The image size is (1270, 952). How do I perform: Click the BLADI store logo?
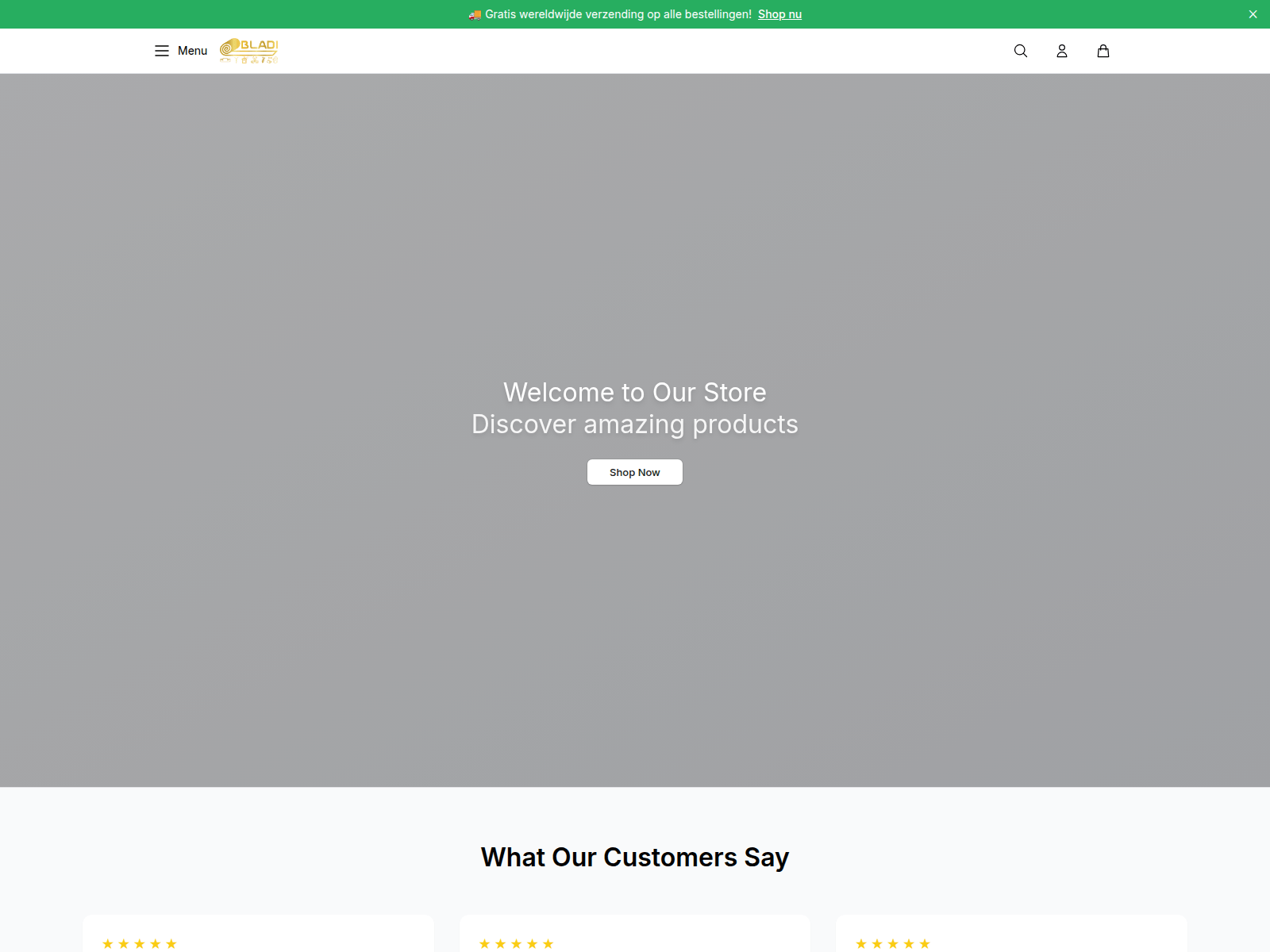pyautogui.click(x=248, y=51)
